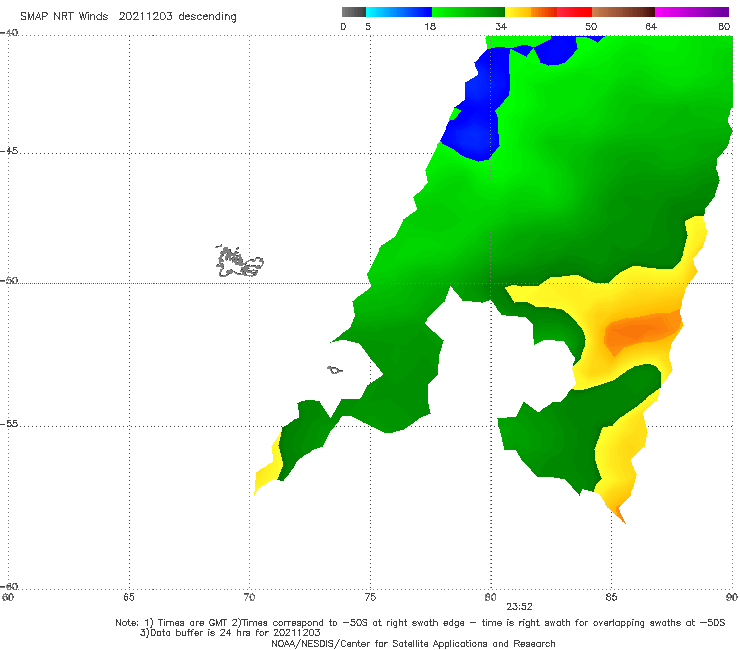Pick the yellow-orange segment of the color bar
Image resolution: width=740 pixels, height=650 pixels.
pos(531,12)
